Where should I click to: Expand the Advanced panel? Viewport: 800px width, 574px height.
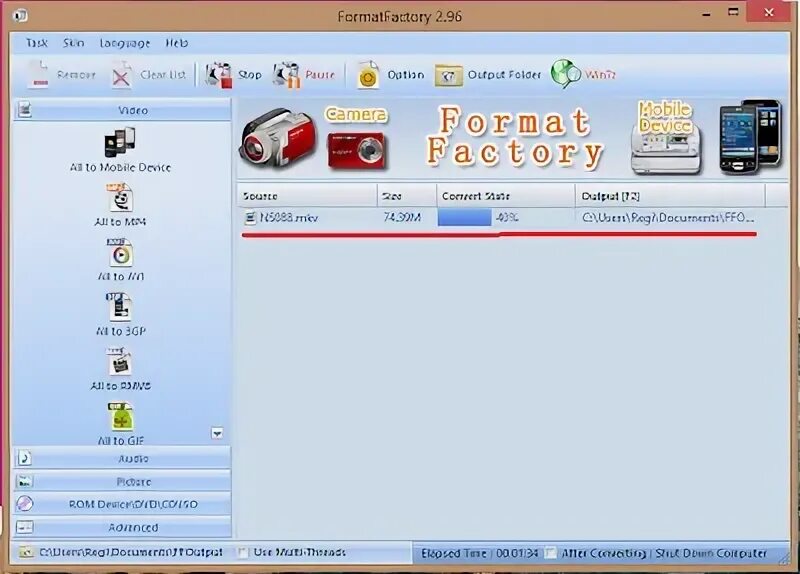click(x=122, y=527)
